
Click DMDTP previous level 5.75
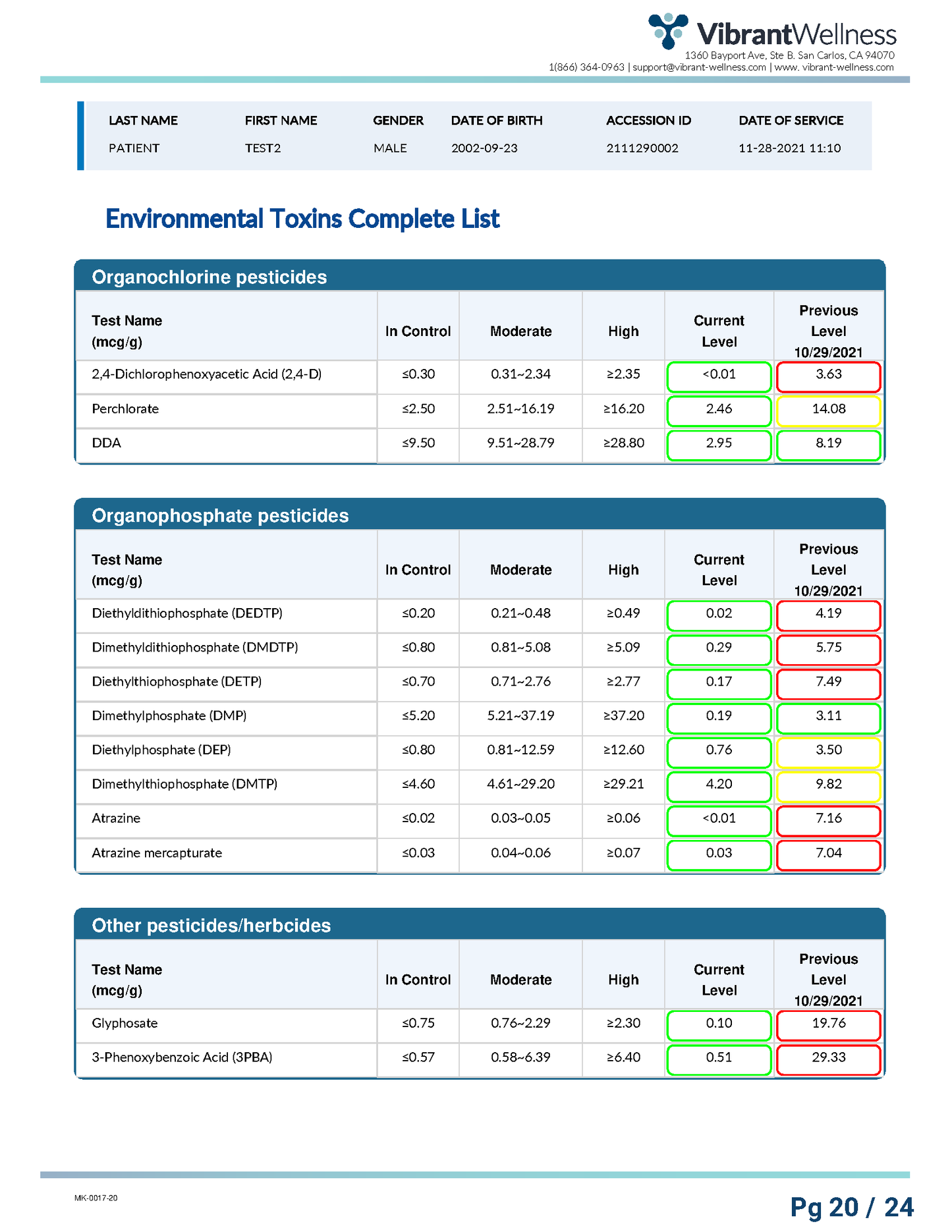coord(829,650)
